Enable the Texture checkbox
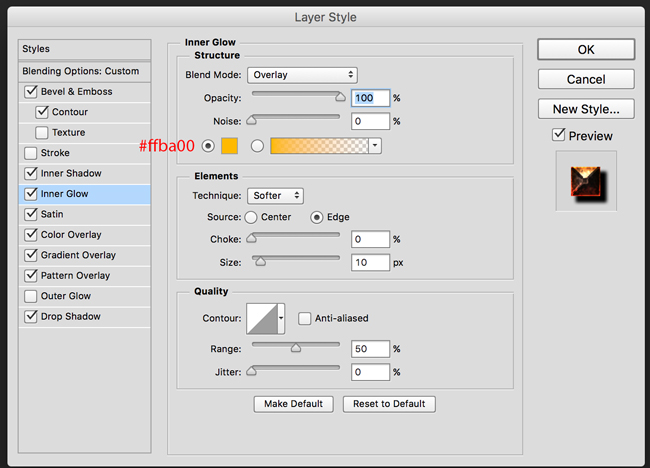The width and height of the screenshot is (650, 468). [42, 133]
